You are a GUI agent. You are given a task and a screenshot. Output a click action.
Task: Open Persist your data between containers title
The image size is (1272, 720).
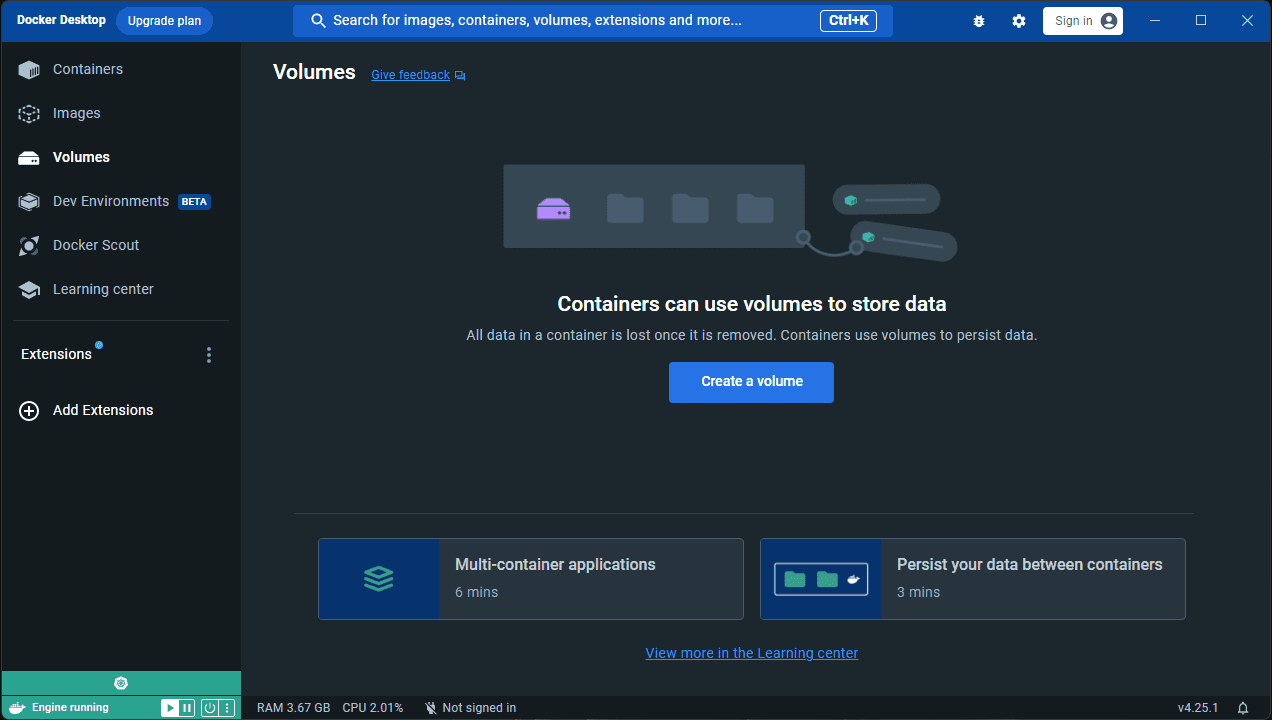(1029, 565)
